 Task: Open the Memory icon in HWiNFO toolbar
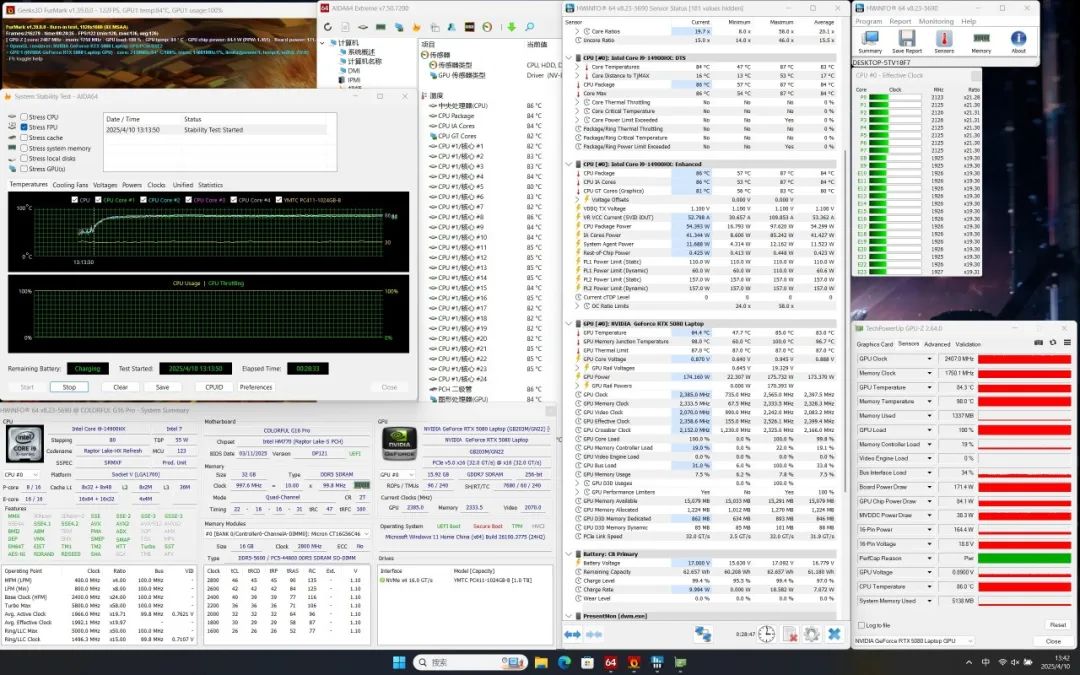pyautogui.click(x=981, y=41)
